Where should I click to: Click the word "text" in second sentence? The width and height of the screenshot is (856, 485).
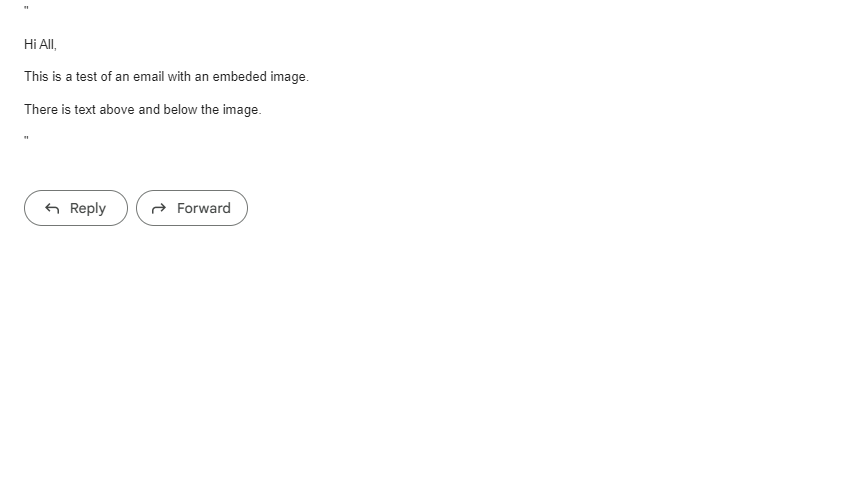(x=85, y=109)
